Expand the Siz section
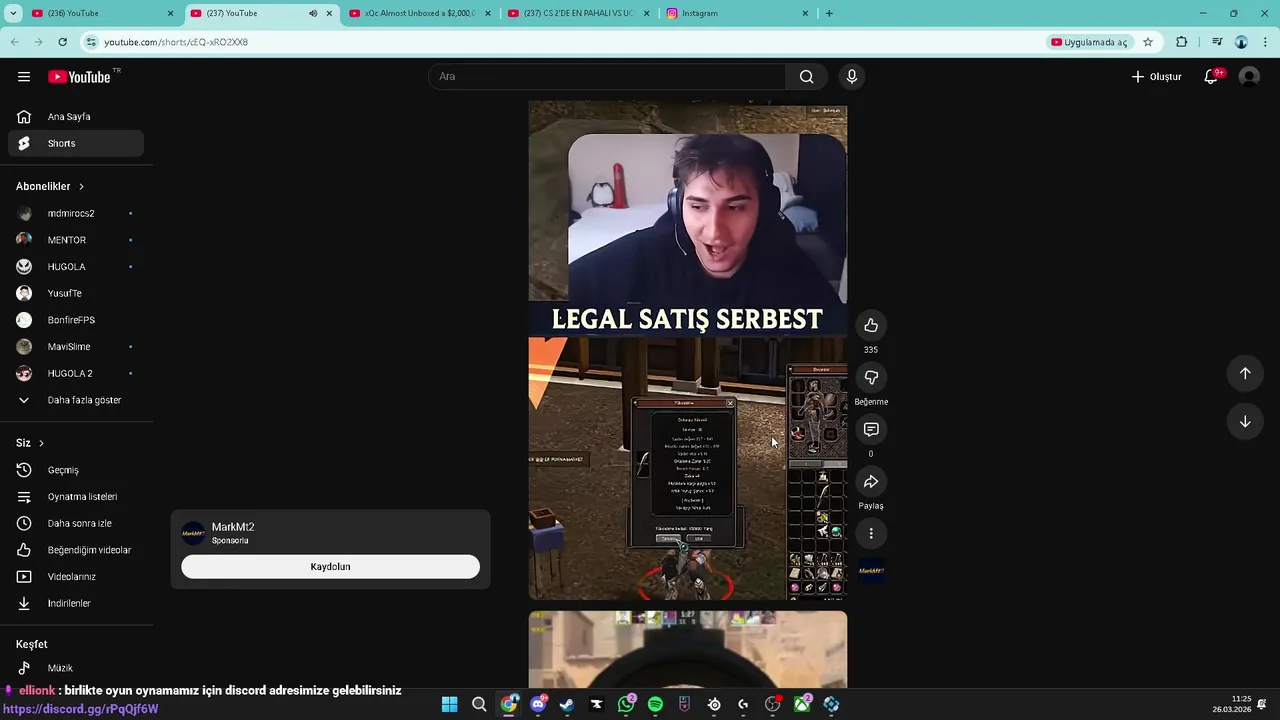The width and height of the screenshot is (1280, 720). click(x=30, y=443)
